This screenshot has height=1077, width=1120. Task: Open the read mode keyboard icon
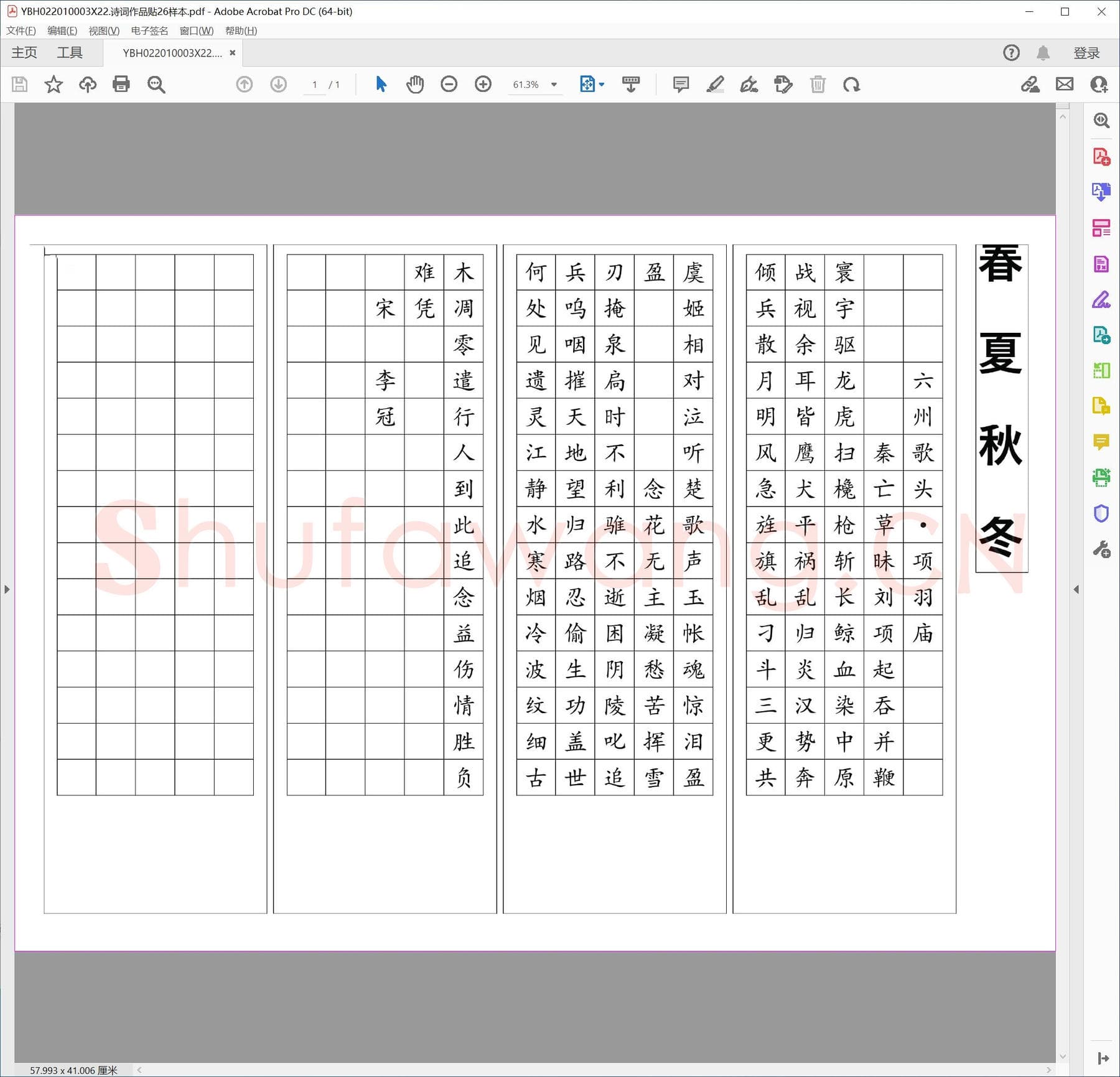point(631,84)
